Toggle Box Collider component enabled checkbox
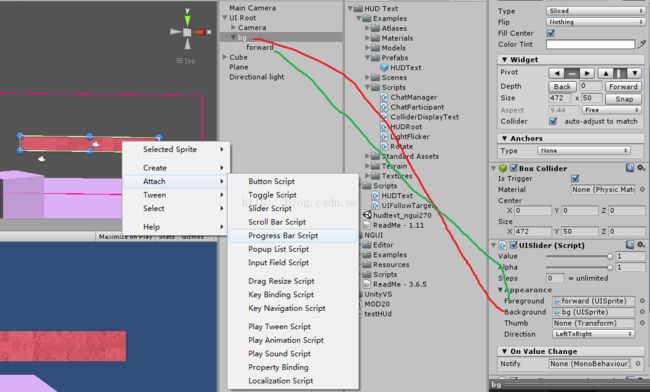 pyautogui.click(x=514, y=168)
